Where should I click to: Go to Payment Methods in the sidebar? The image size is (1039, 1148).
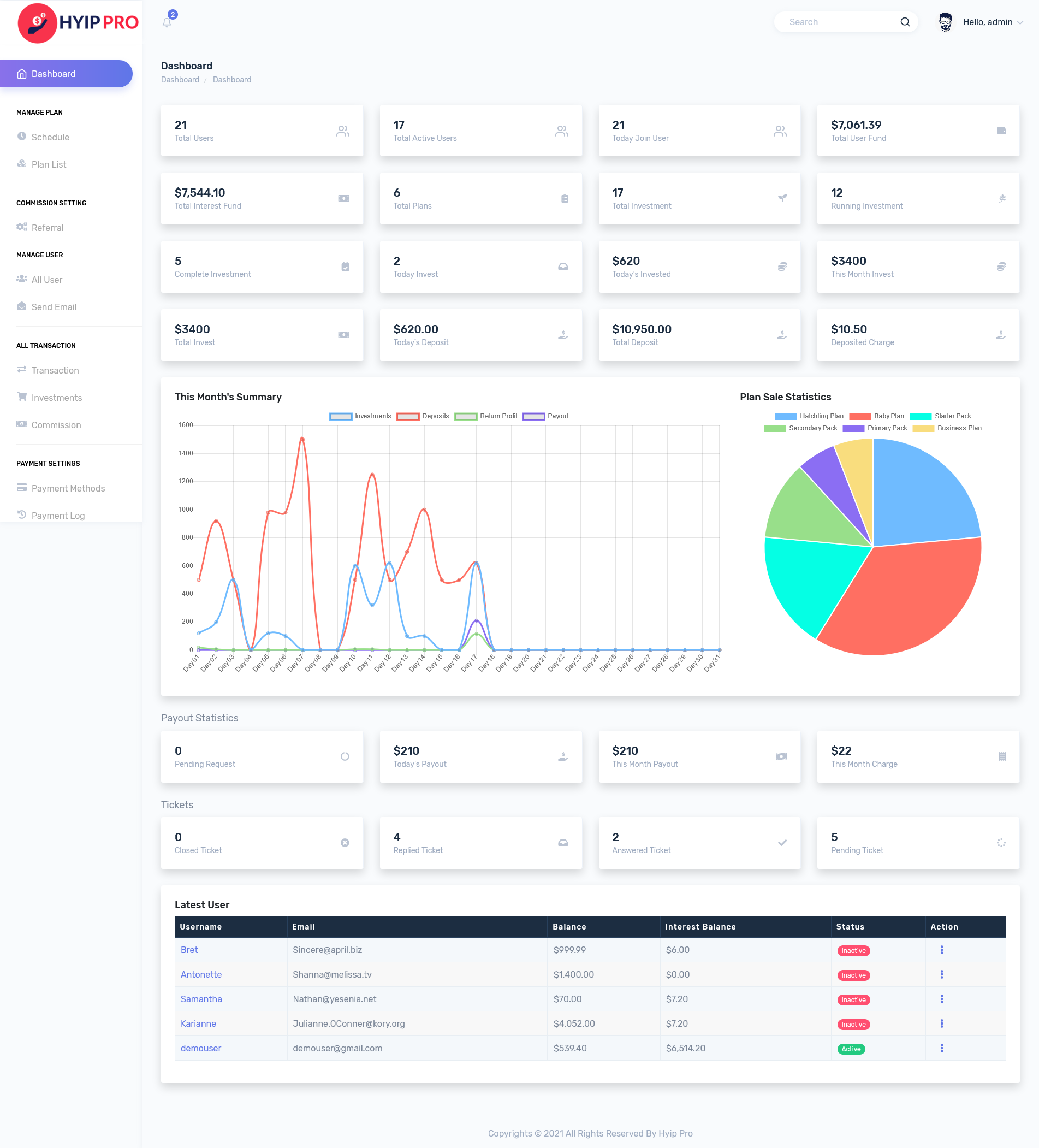pos(68,489)
